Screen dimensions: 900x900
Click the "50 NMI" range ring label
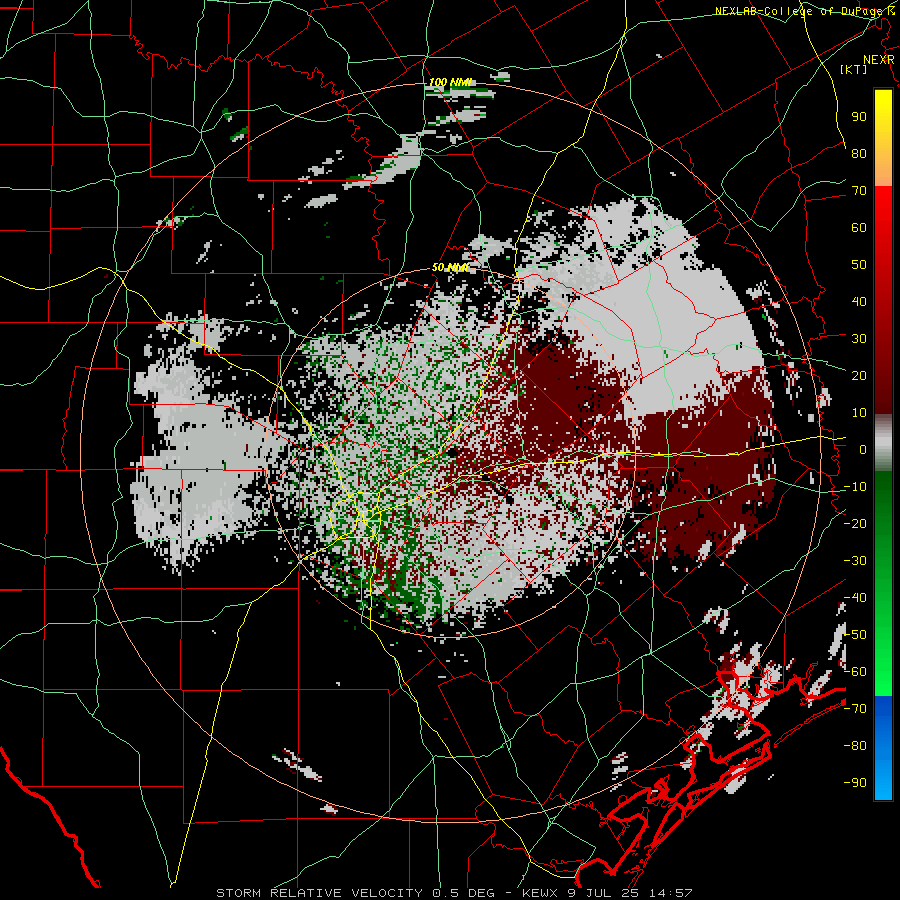(x=451, y=267)
